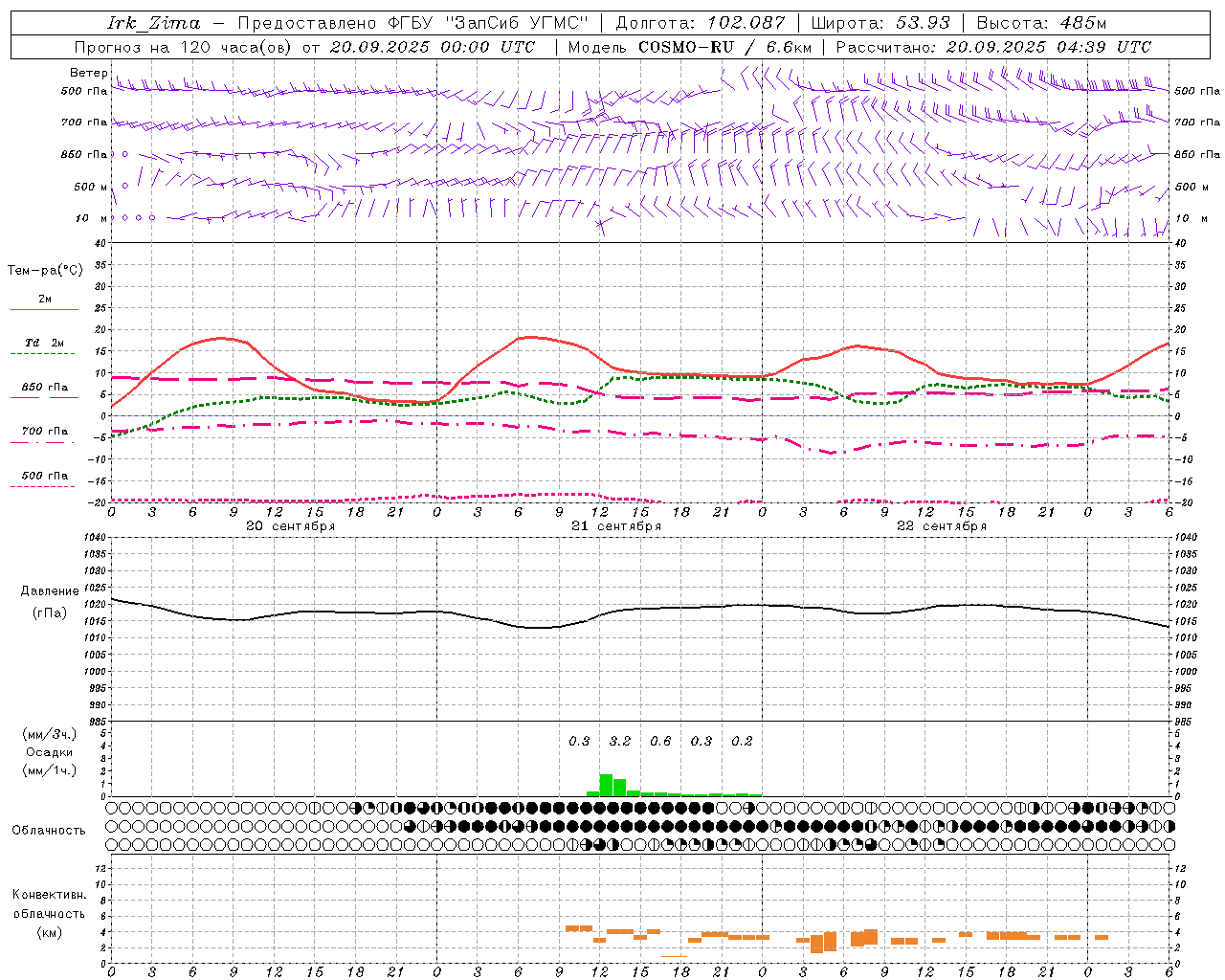The width and height of the screenshot is (1225, 980).
Task: Click the elevation text Высота: 485м
Action: [x=1041, y=23]
